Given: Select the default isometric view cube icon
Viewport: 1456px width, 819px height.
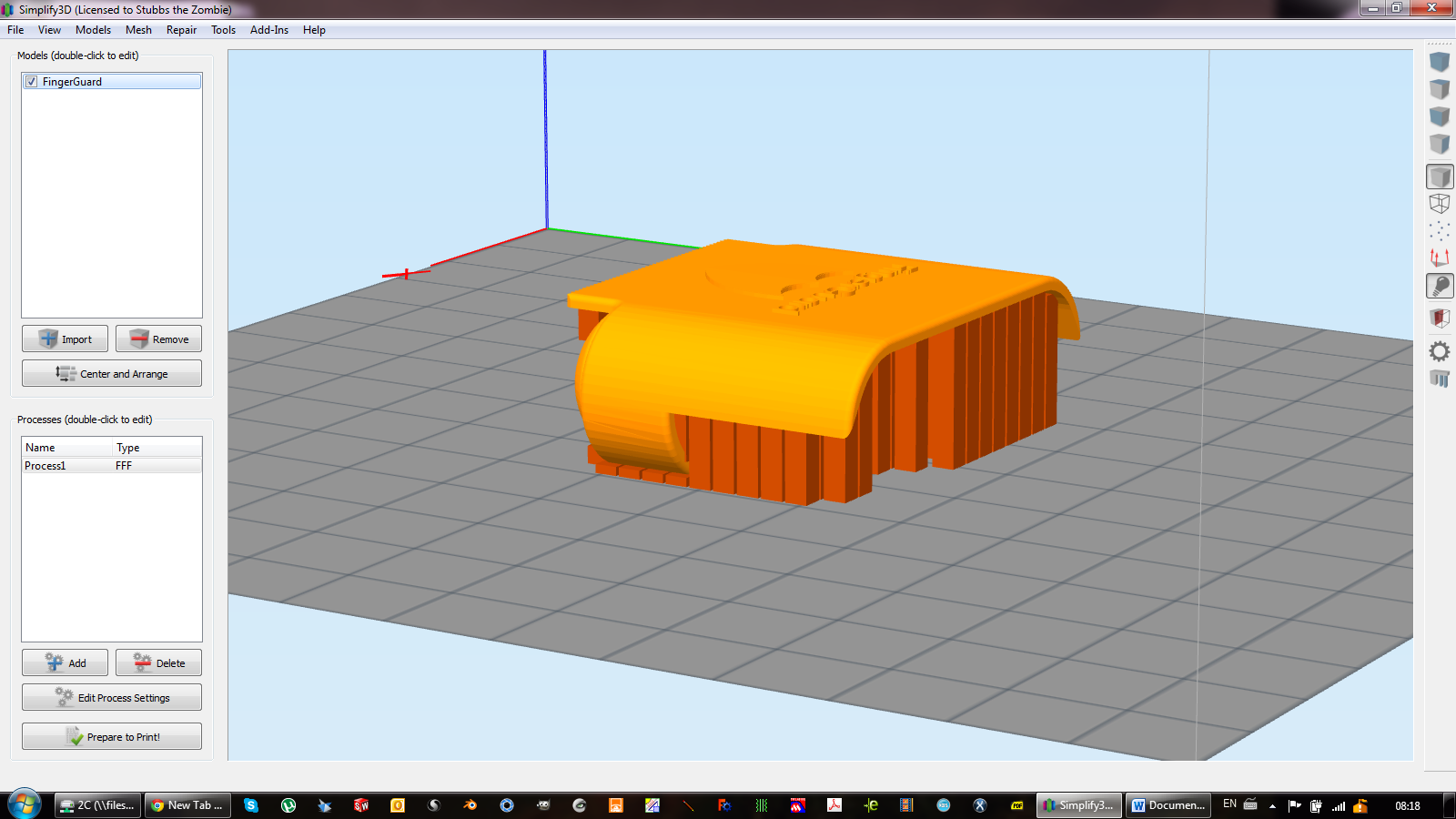Looking at the screenshot, I should pyautogui.click(x=1440, y=62).
